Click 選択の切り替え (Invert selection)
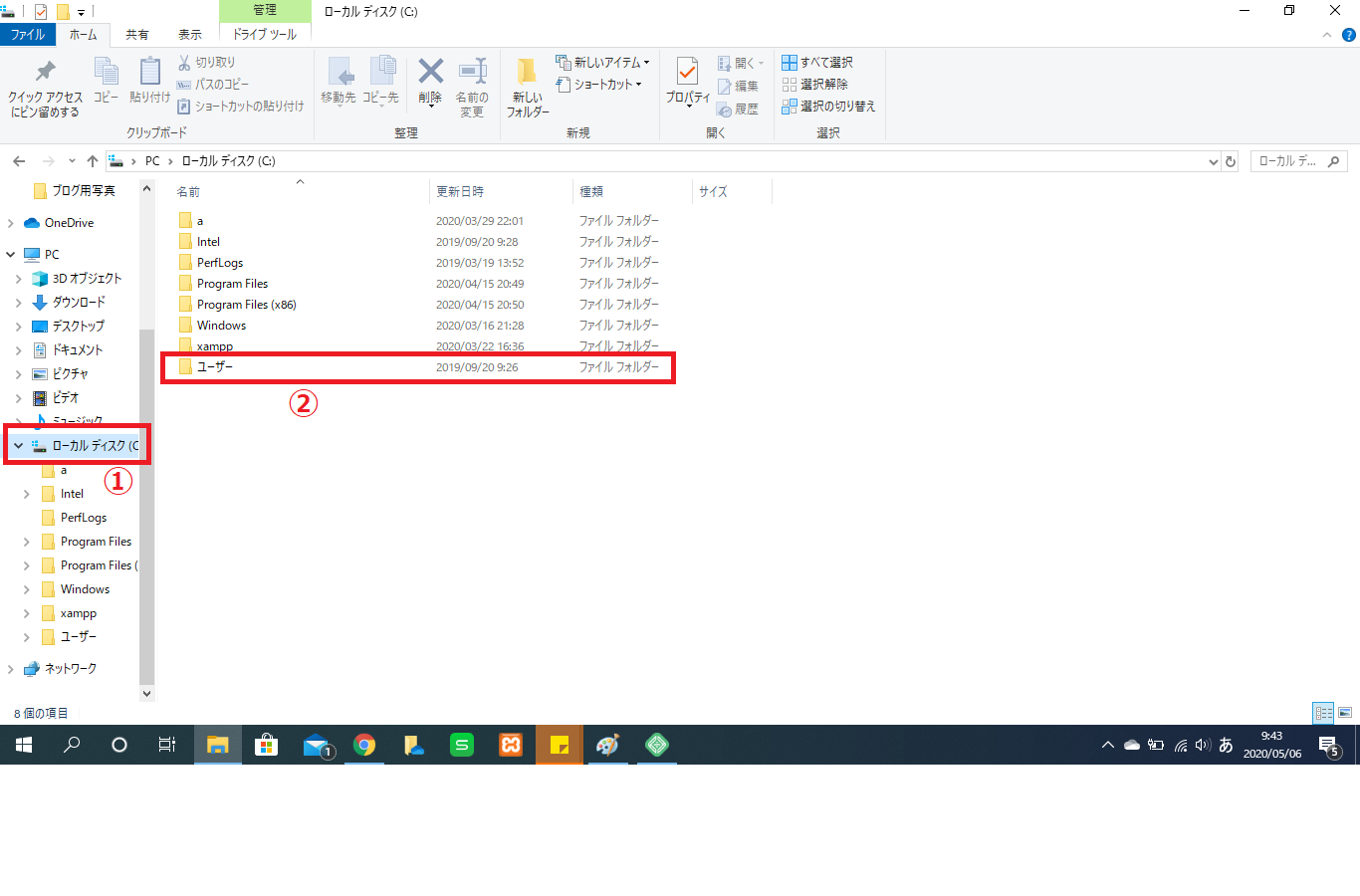Image resolution: width=1360 pixels, height=896 pixels. [x=828, y=107]
